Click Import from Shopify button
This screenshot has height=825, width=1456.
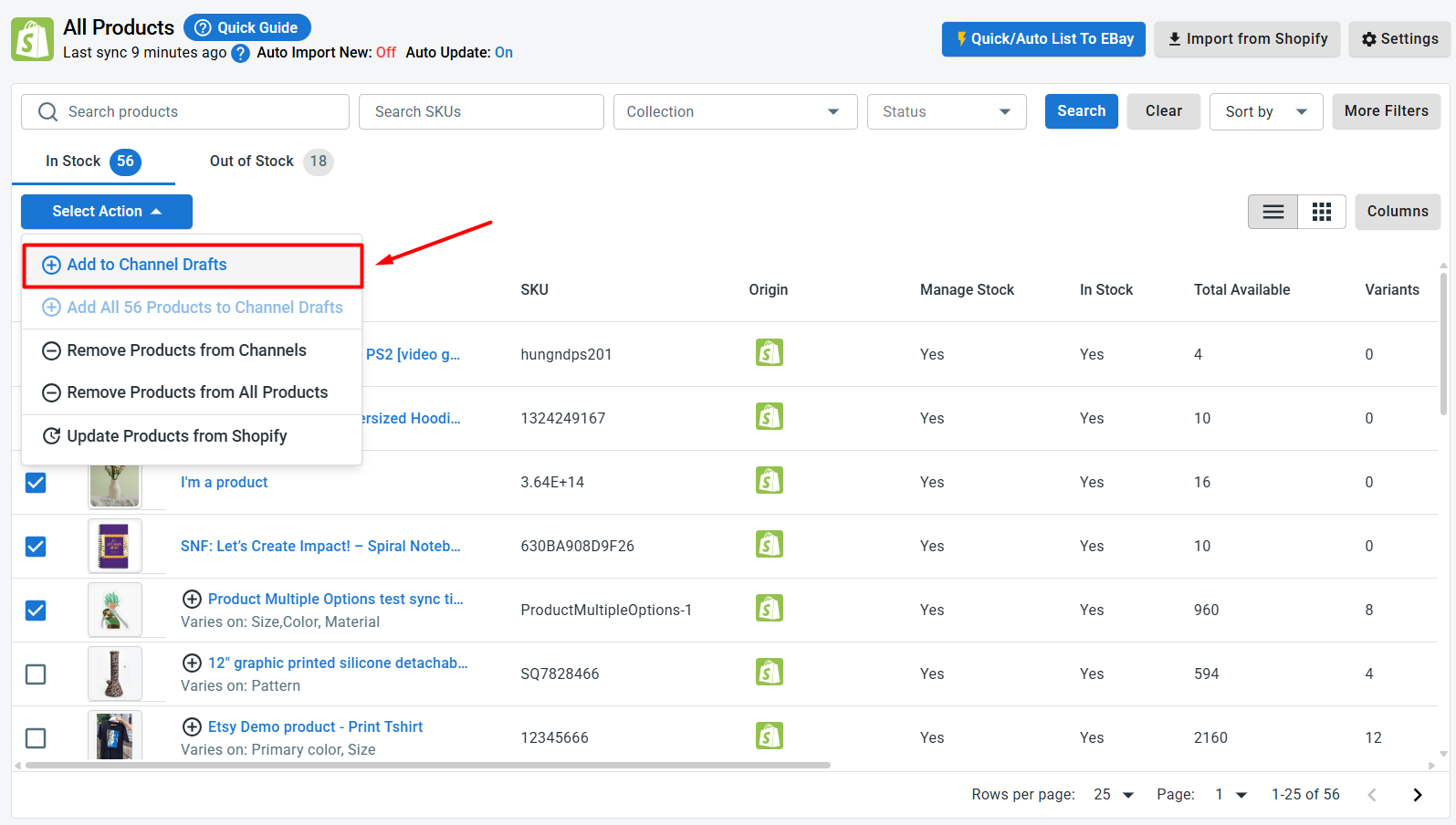click(x=1247, y=39)
